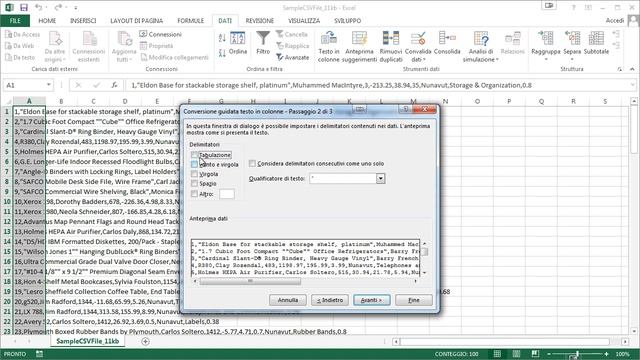Switch to the FORMULE ribbon tab
This screenshot has width=640, height=360.
190,21
